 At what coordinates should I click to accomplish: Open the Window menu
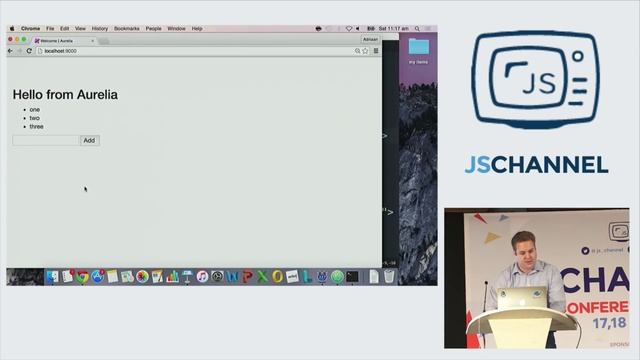coord(176,29)
